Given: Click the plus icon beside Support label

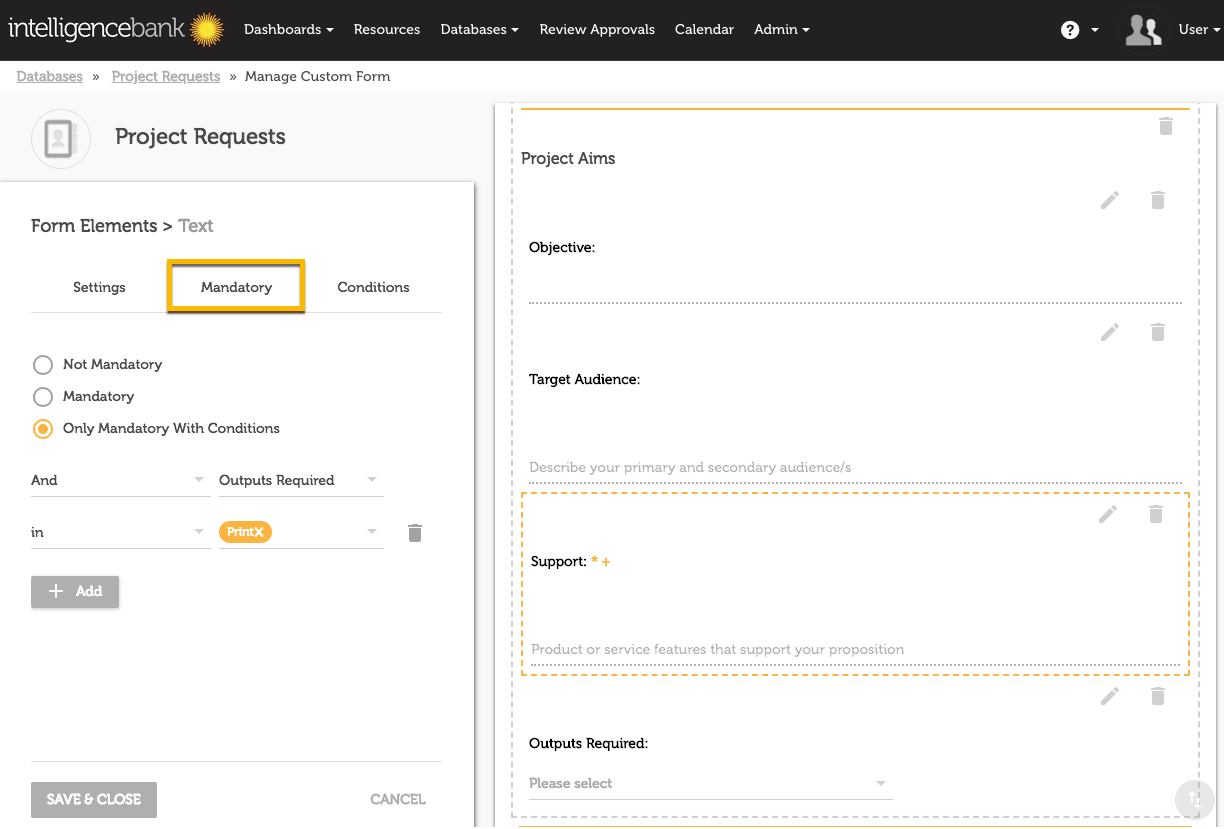Looking at the screenshot, I should [606, 562].
